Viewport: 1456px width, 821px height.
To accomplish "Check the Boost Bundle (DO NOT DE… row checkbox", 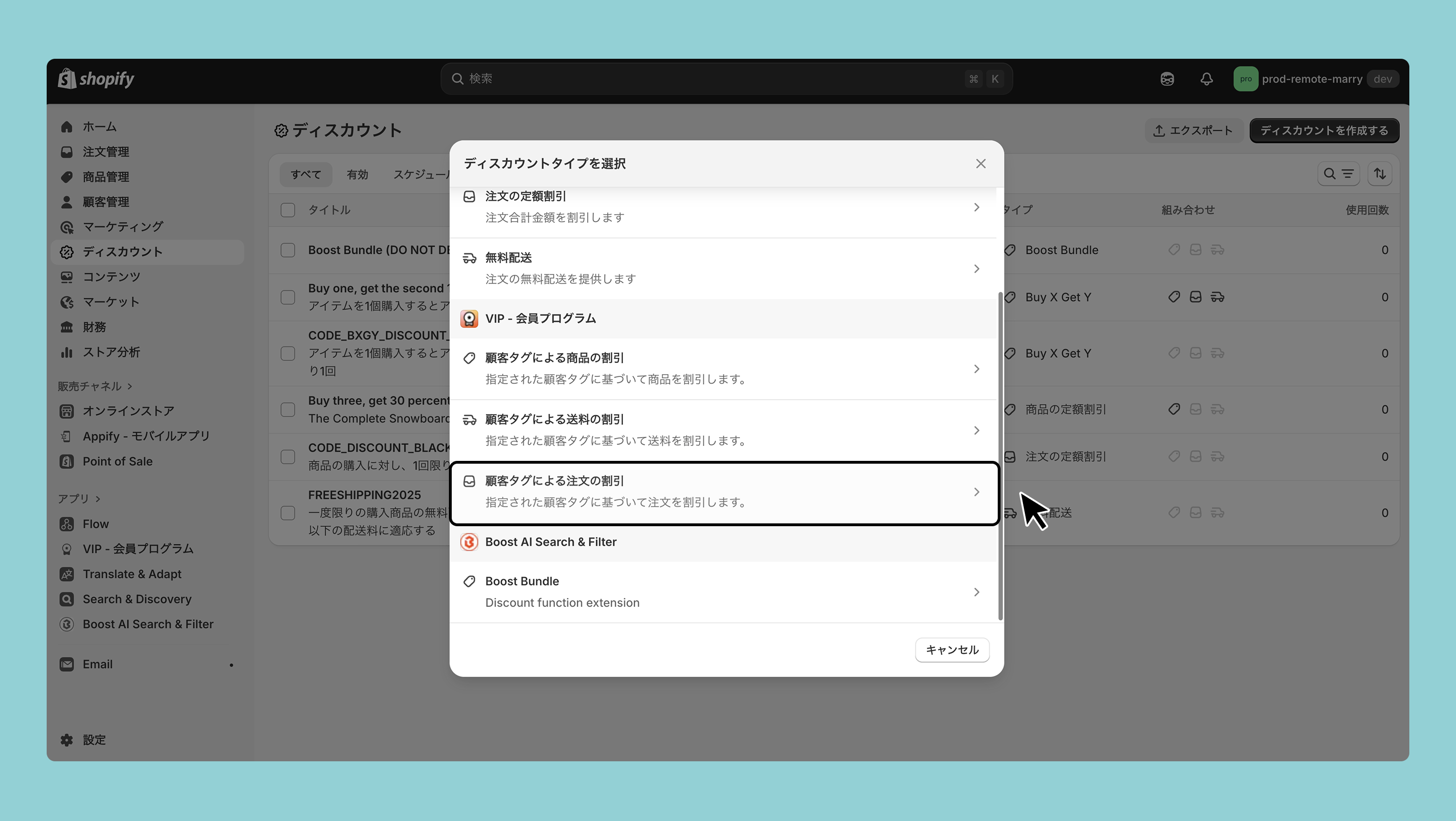I will point(287,250).
